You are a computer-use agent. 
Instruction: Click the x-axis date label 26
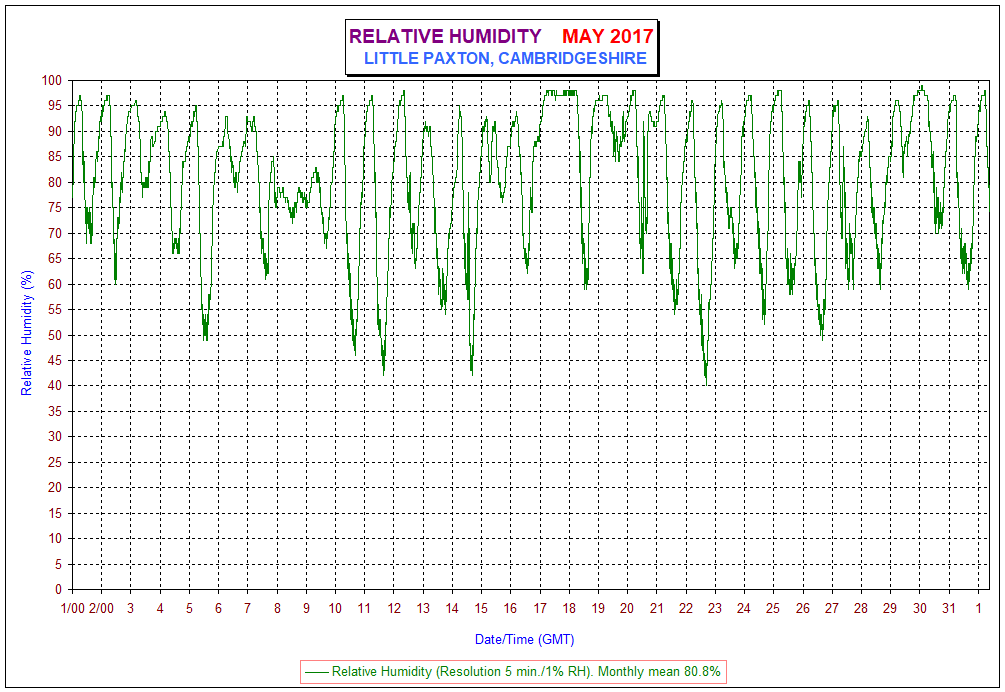coord(802,609)
